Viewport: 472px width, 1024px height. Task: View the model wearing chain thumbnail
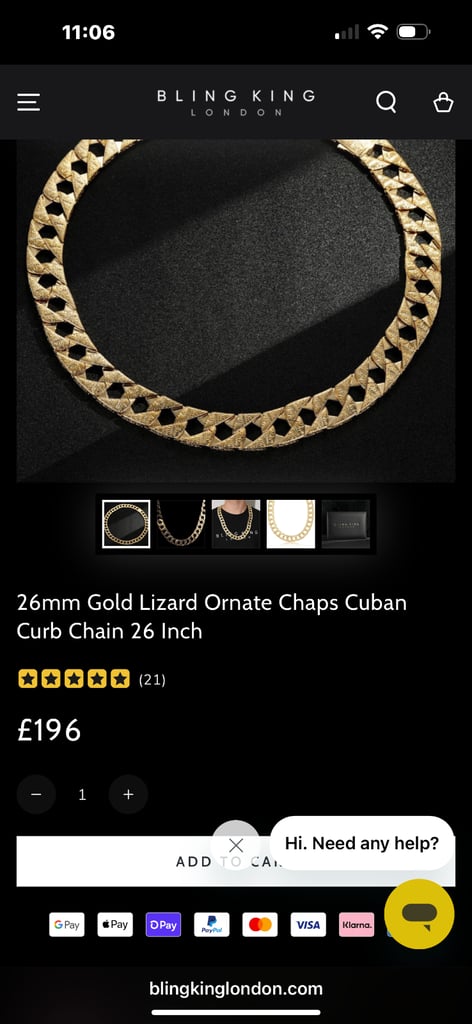point(236,524)
